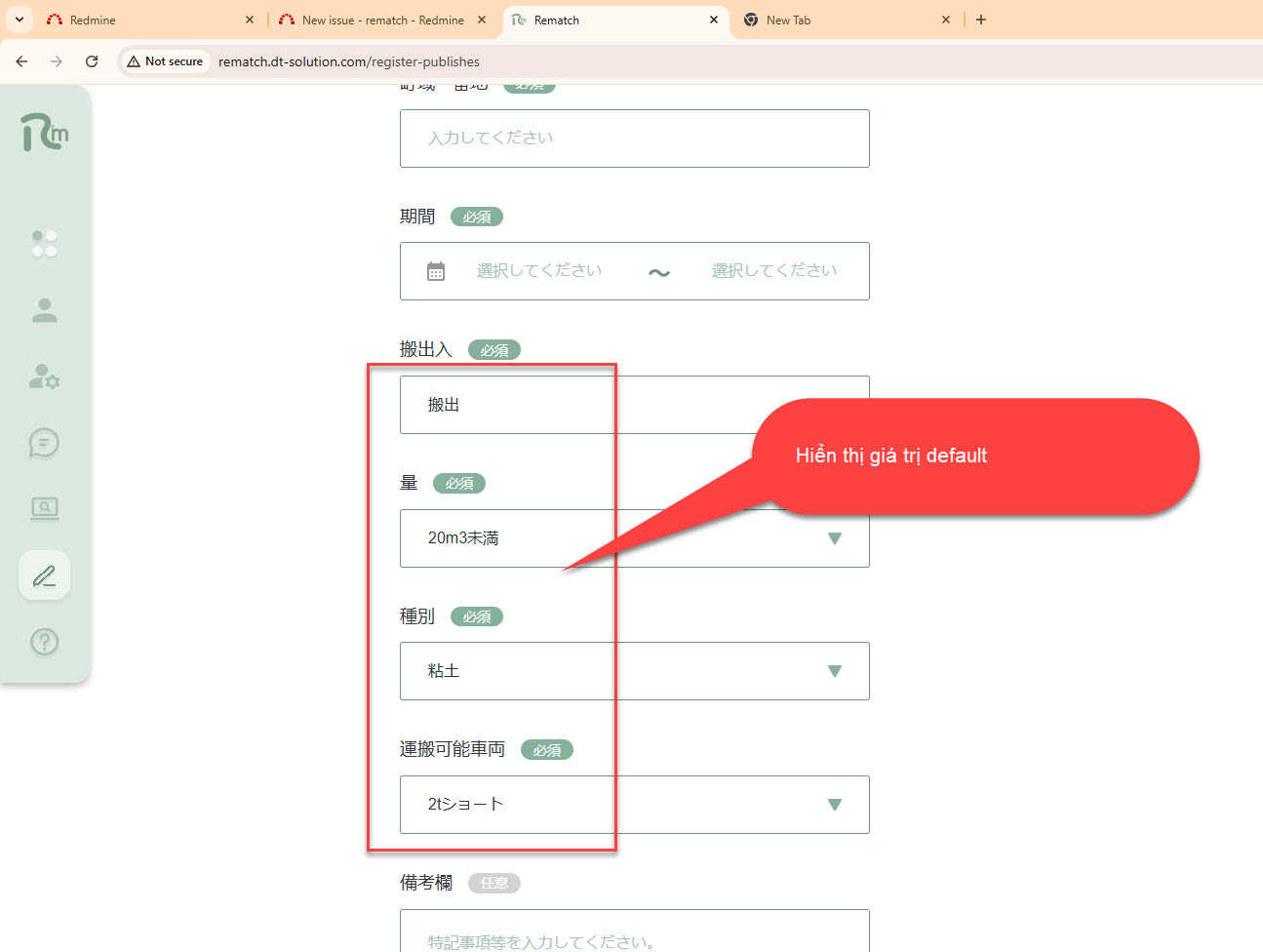Click the 備考欄 remarks text area

[x=634, y=936]
